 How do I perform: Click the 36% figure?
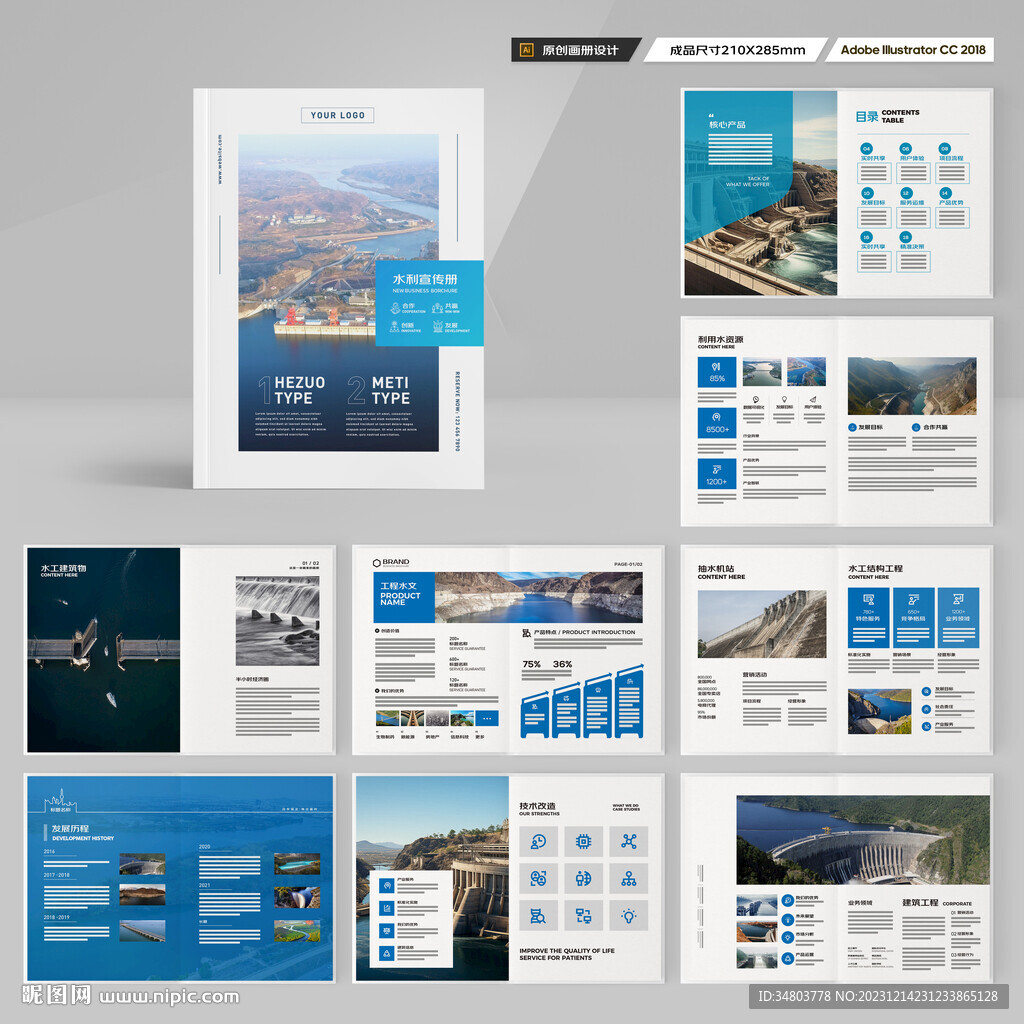(562, 664)
